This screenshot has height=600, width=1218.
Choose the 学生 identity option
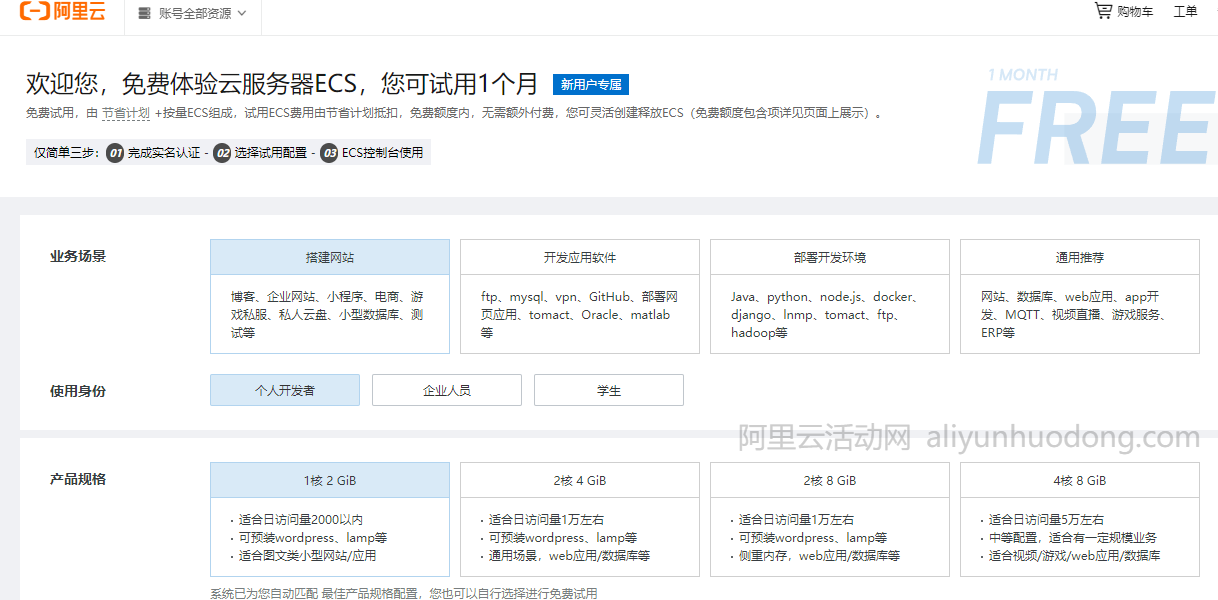point(609,390)
